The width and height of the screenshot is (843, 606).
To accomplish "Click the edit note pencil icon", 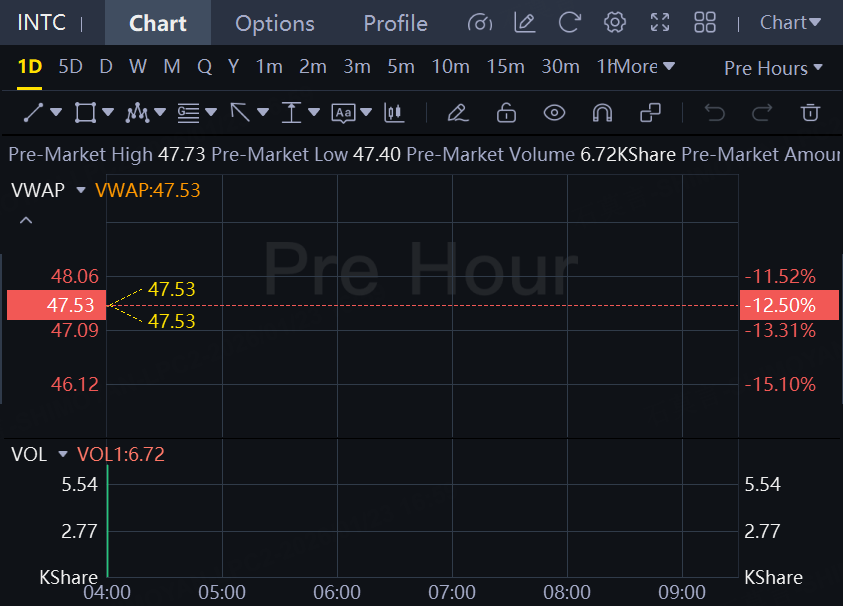I will point(525,23).
